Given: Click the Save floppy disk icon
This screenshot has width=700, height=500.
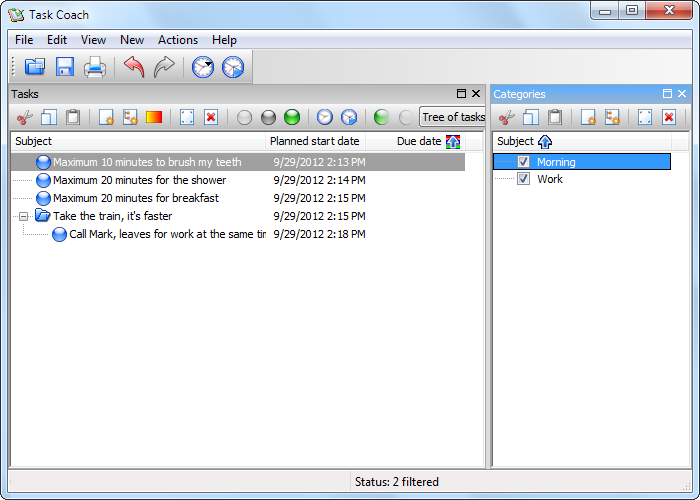Looking at the screenshot, I should point(65,67).
